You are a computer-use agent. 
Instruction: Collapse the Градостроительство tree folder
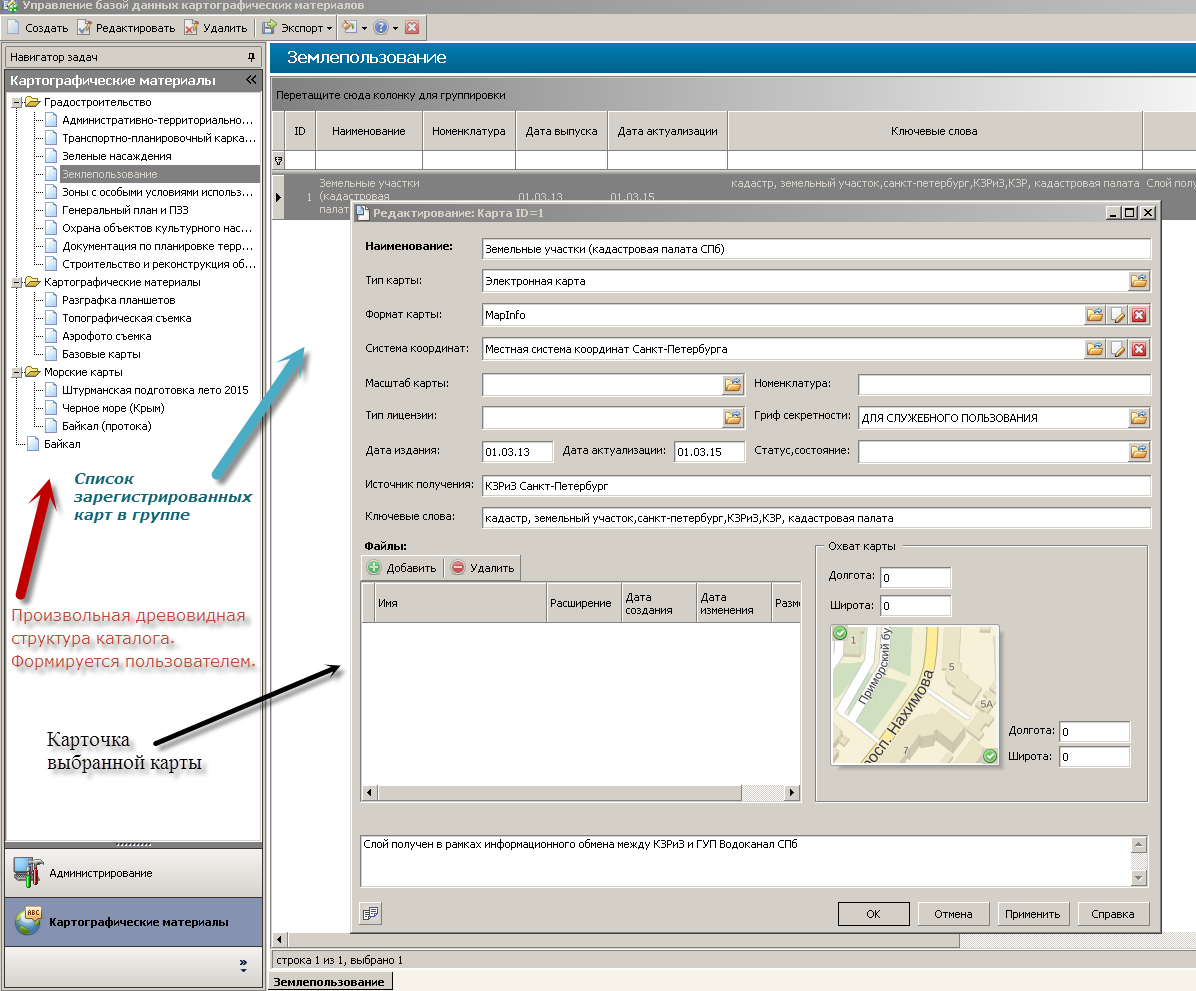(x=16, y=102)
